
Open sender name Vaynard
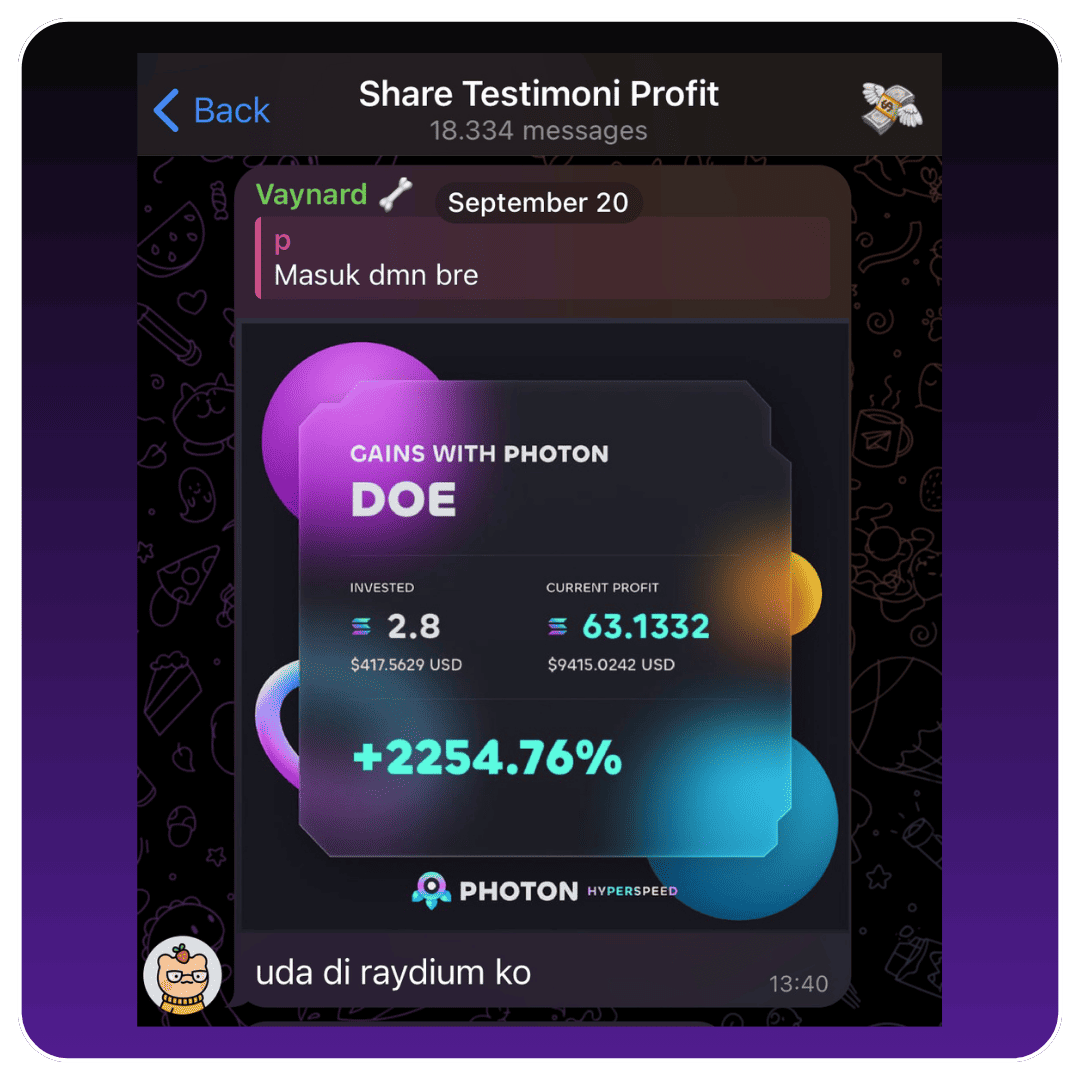311,194
